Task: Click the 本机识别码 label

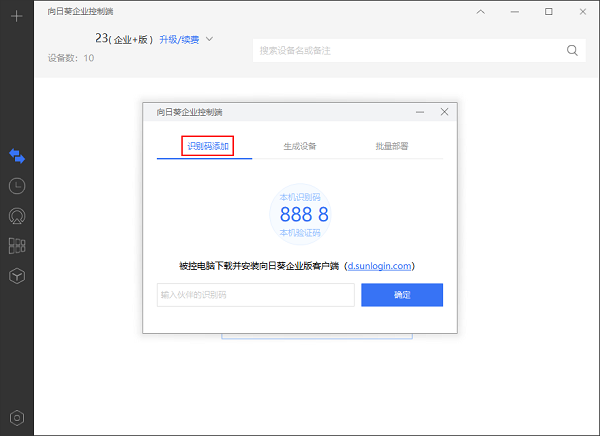Action: click(x=300, y=197)
